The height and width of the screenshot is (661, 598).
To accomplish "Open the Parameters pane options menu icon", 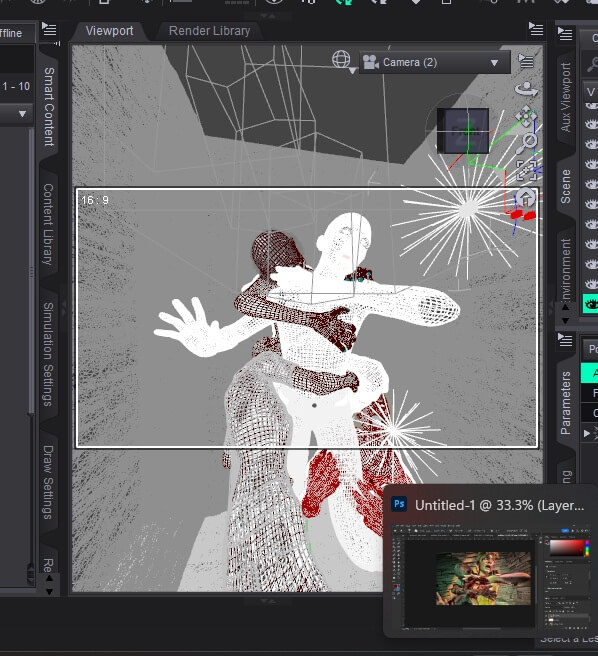I will 565,340.
